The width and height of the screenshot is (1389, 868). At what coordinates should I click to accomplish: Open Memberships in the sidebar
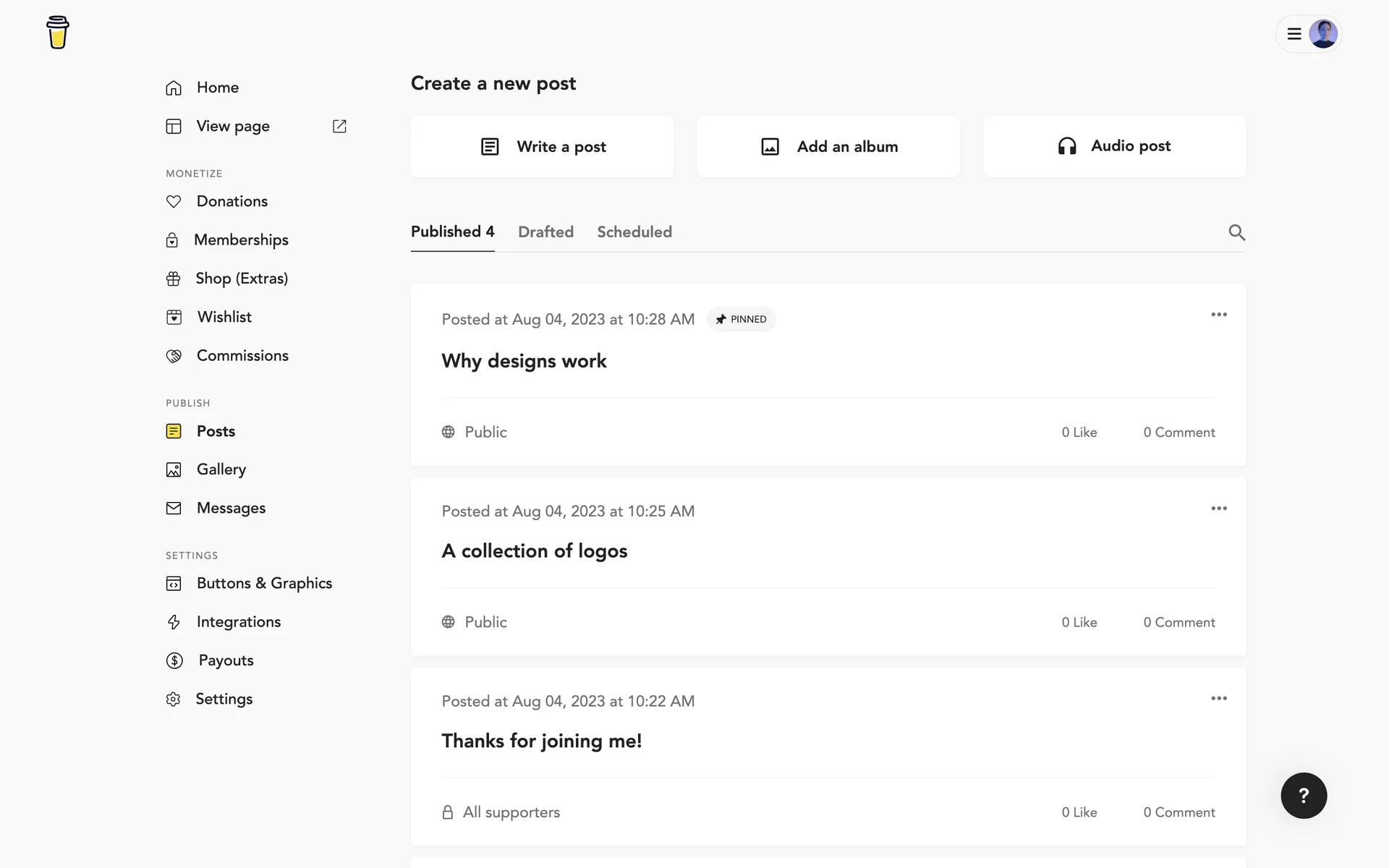point(241,240)
